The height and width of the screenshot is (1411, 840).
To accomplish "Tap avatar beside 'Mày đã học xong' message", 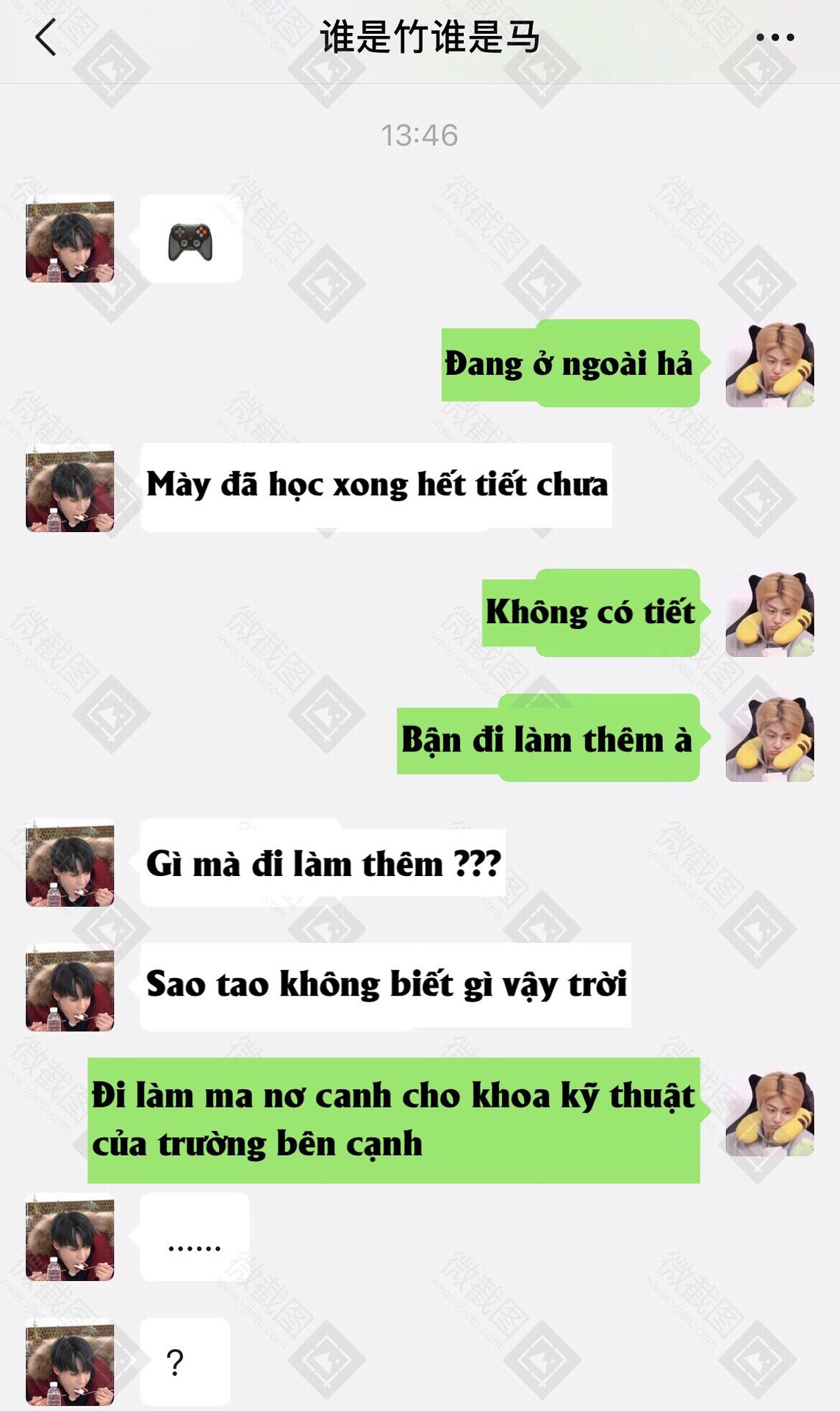I will (70, 488).
